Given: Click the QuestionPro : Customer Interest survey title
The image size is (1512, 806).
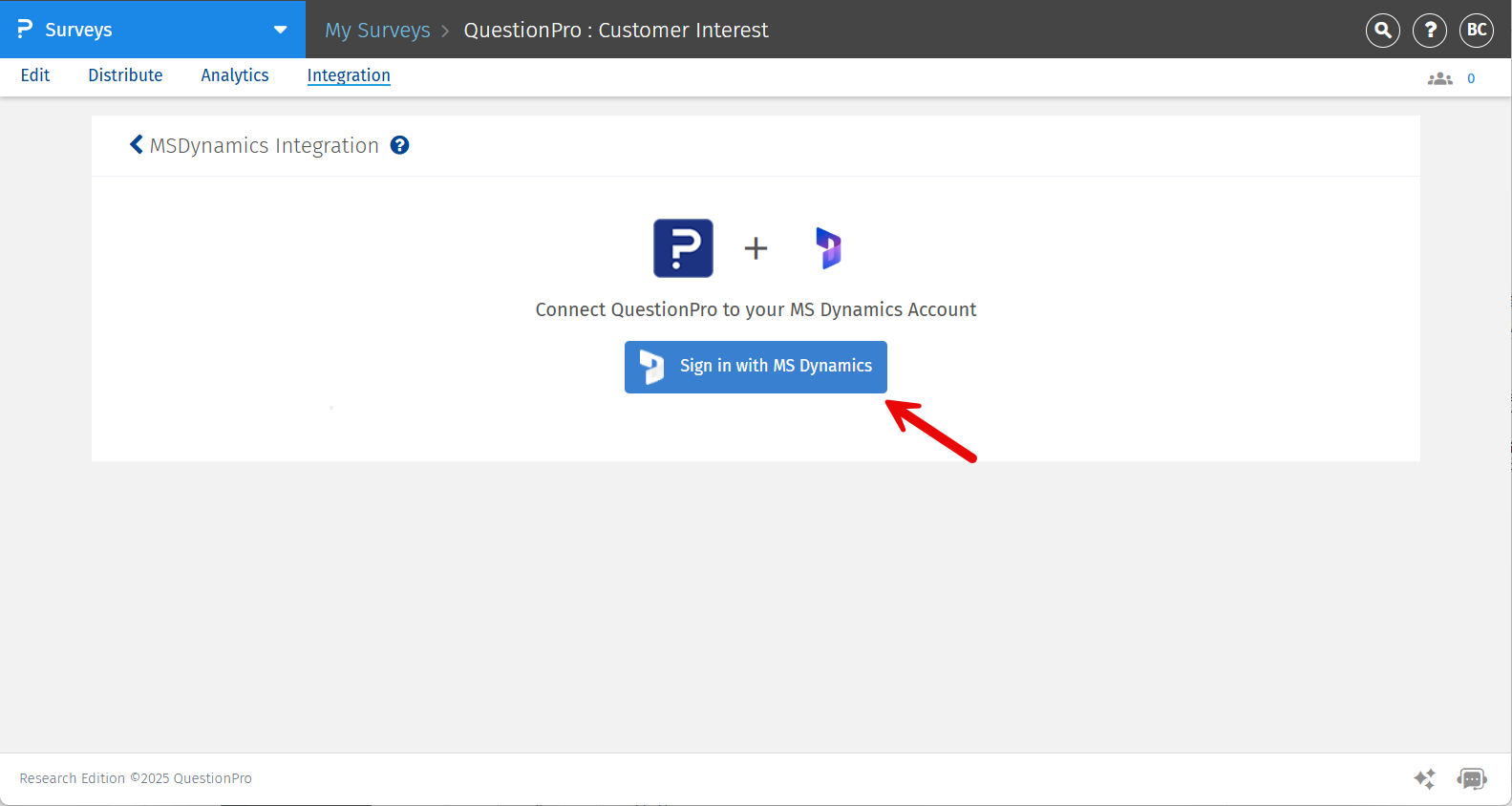Looking at the screenshot, I should (616, 31).
